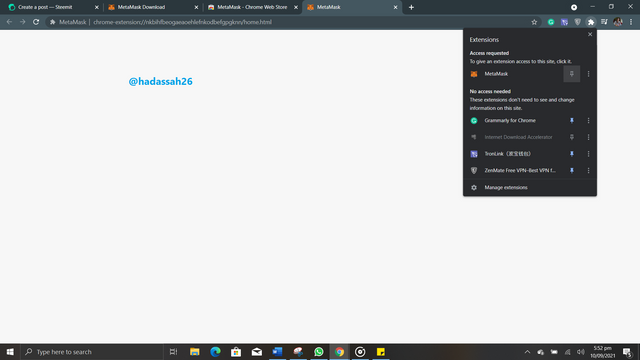Toggle pin for Internet Download Accelerator
Viewport: 640px width, 360px height.
pyautogui.click(x=571, y=137)
